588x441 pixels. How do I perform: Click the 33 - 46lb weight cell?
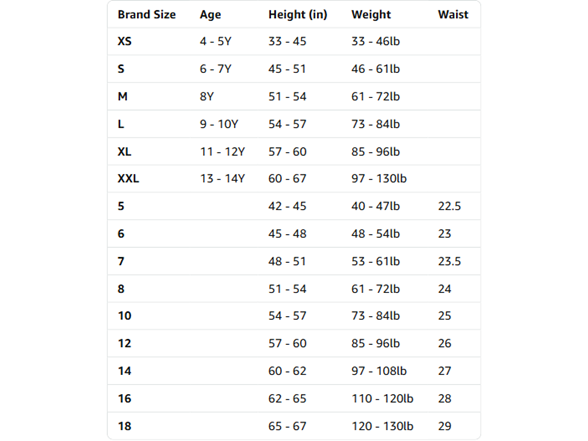375,41
